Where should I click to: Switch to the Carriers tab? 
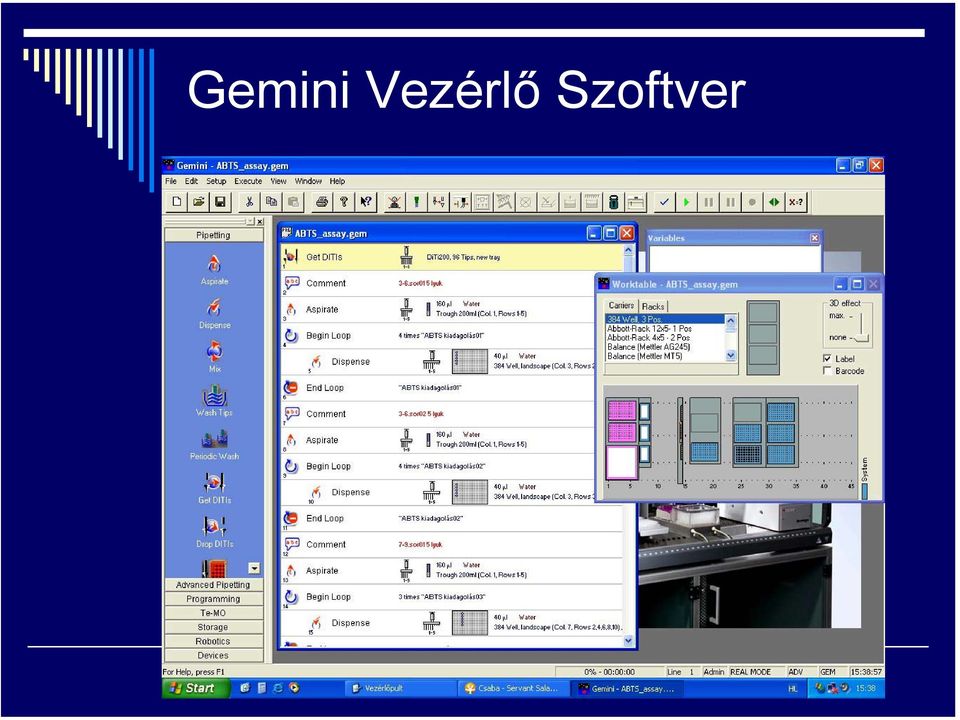click(x=621, y=306)
